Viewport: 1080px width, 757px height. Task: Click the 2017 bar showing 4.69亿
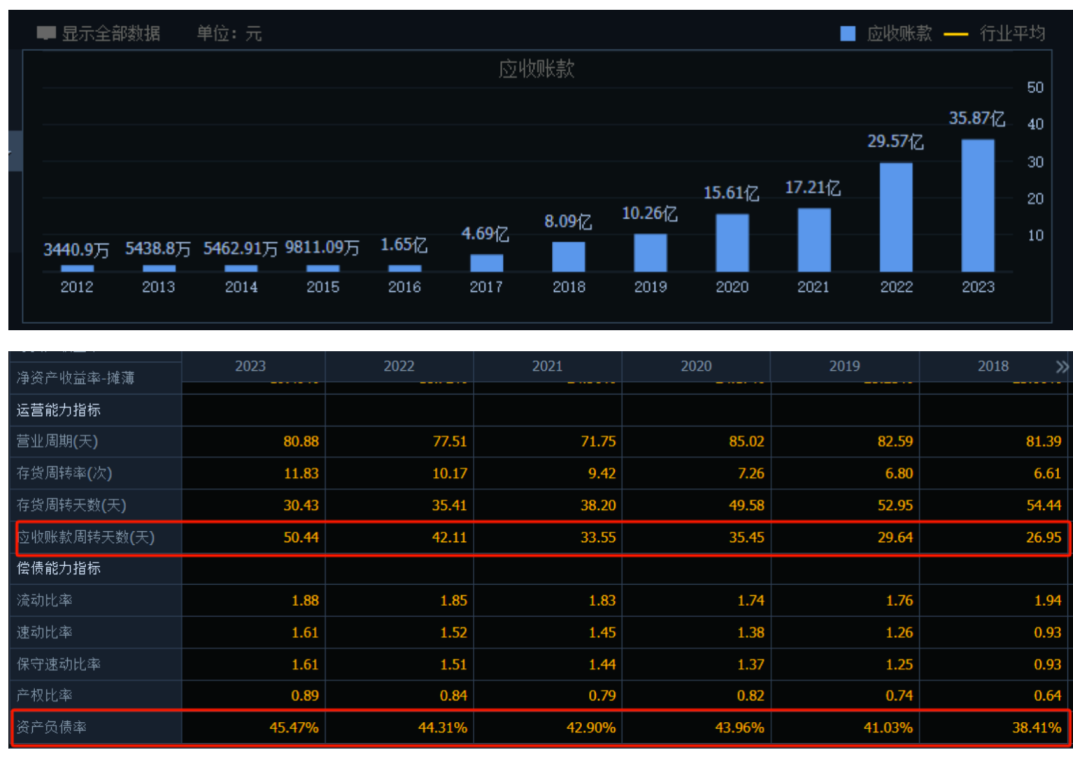point(487,262)
